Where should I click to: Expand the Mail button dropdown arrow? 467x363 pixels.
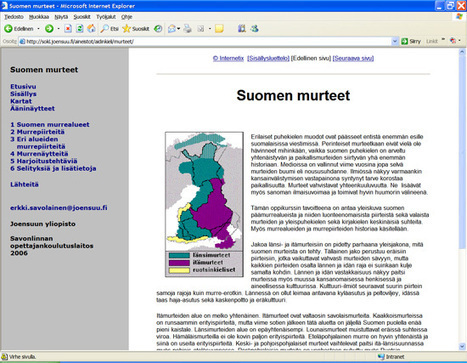[179, 29]
